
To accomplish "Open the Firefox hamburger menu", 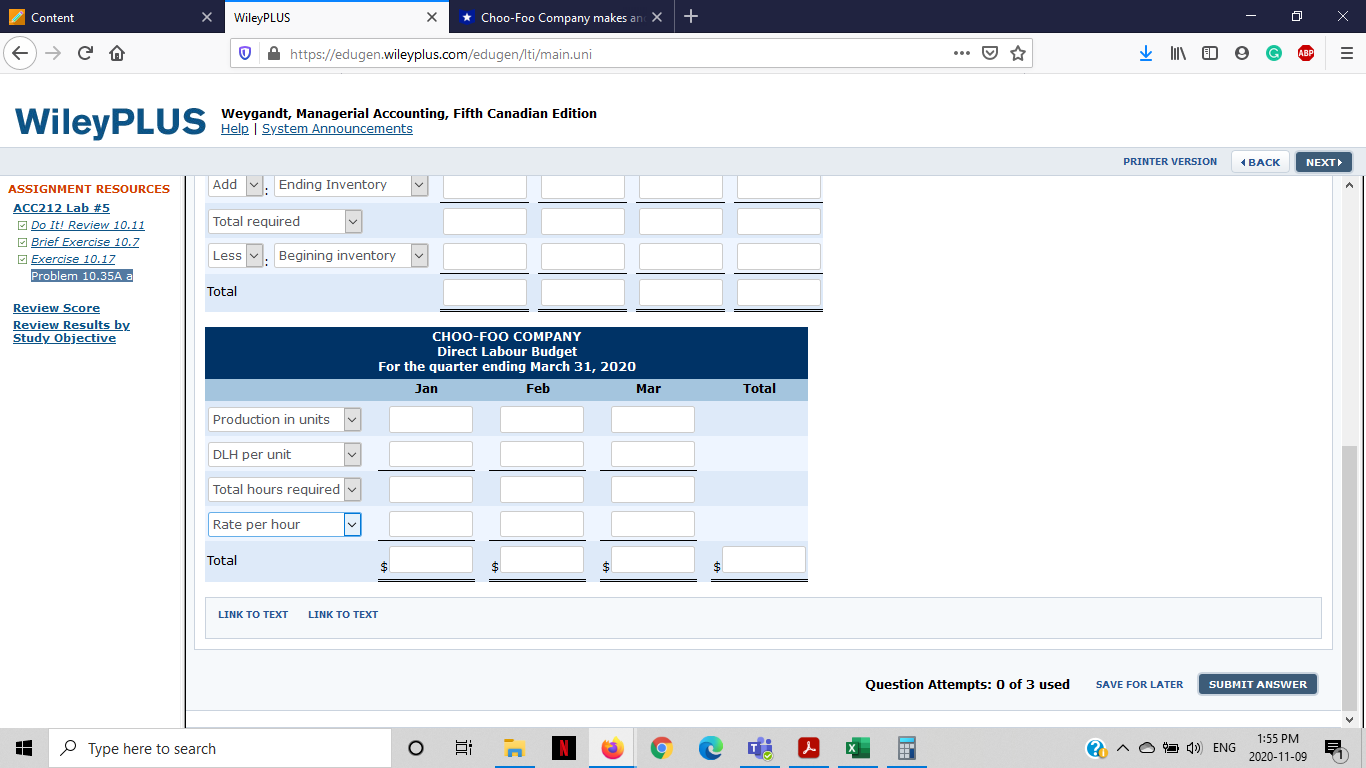I will point(1345,52).
